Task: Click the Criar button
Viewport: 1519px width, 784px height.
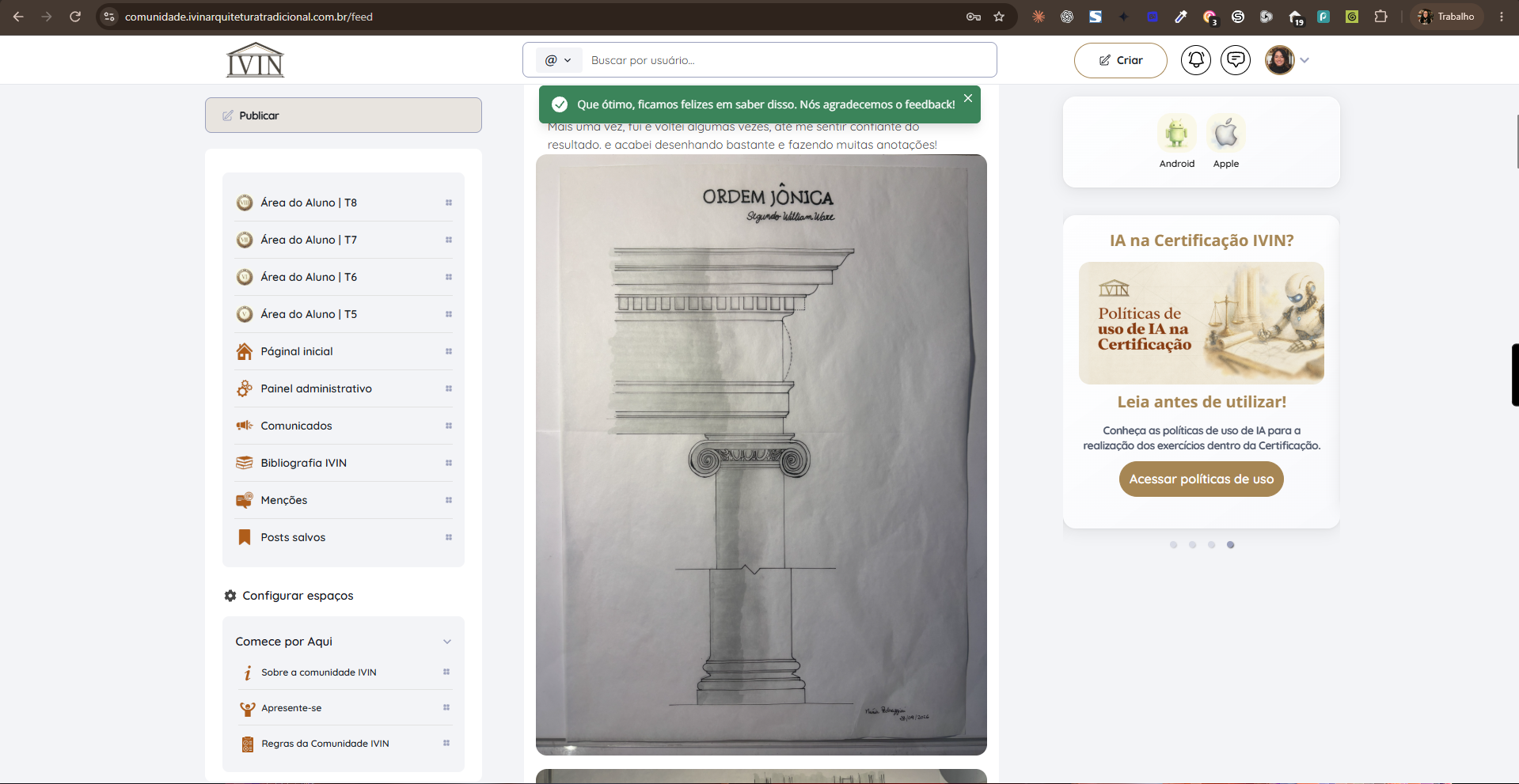Action: (x=1120, y=60)
